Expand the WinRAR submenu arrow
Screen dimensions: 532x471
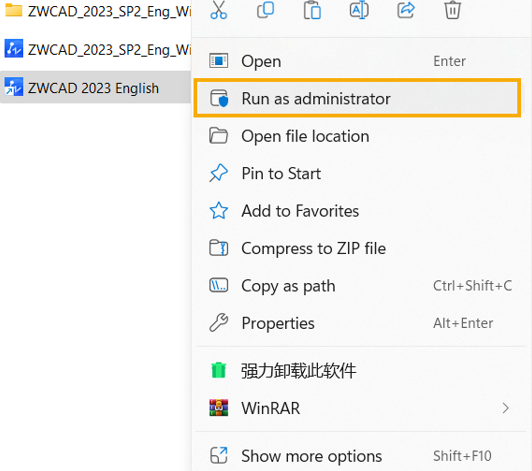506,408
